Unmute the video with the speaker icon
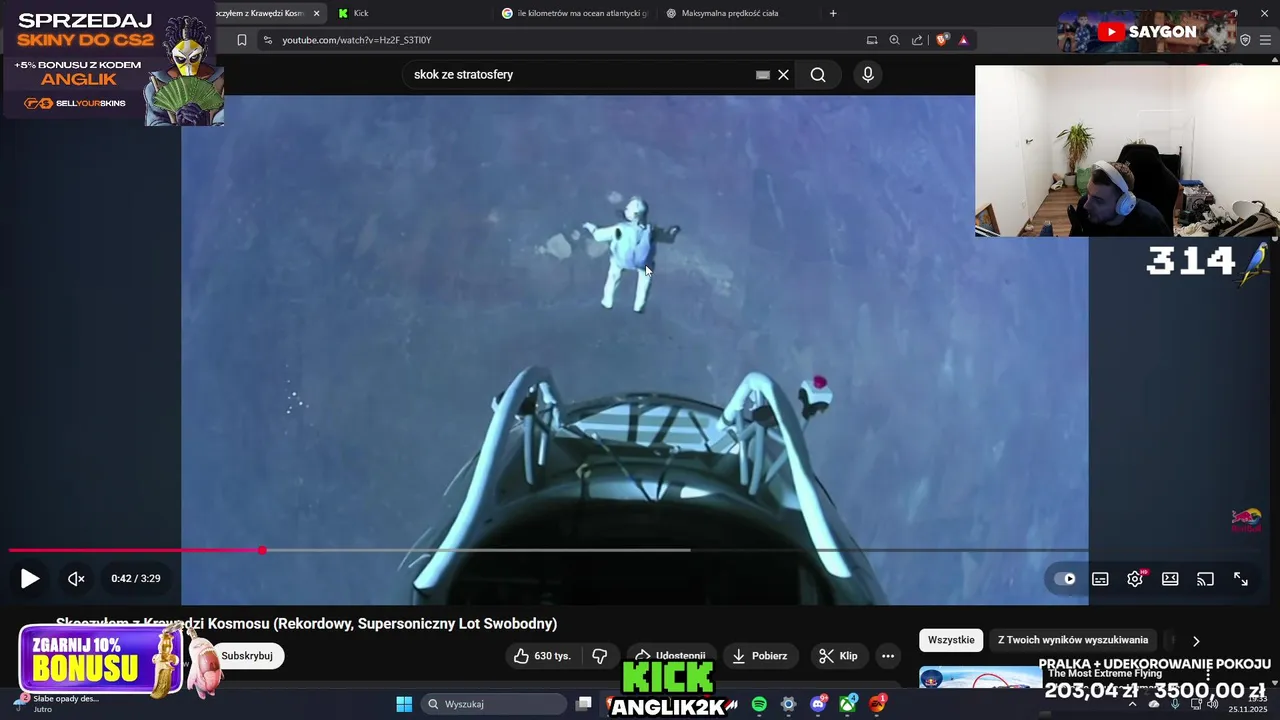 (76, 578)
